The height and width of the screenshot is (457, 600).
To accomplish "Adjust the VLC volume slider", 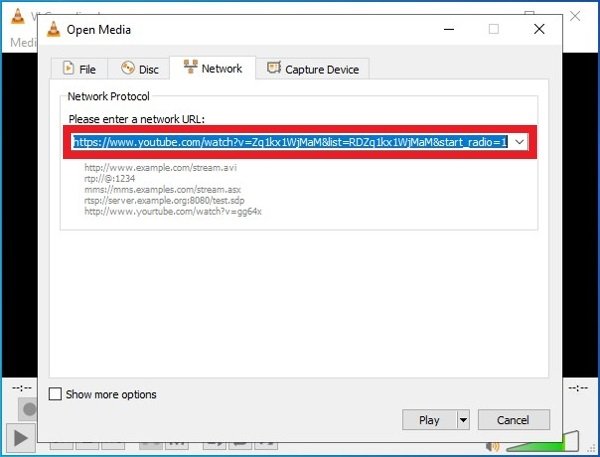I will click(x=543, y=441).
